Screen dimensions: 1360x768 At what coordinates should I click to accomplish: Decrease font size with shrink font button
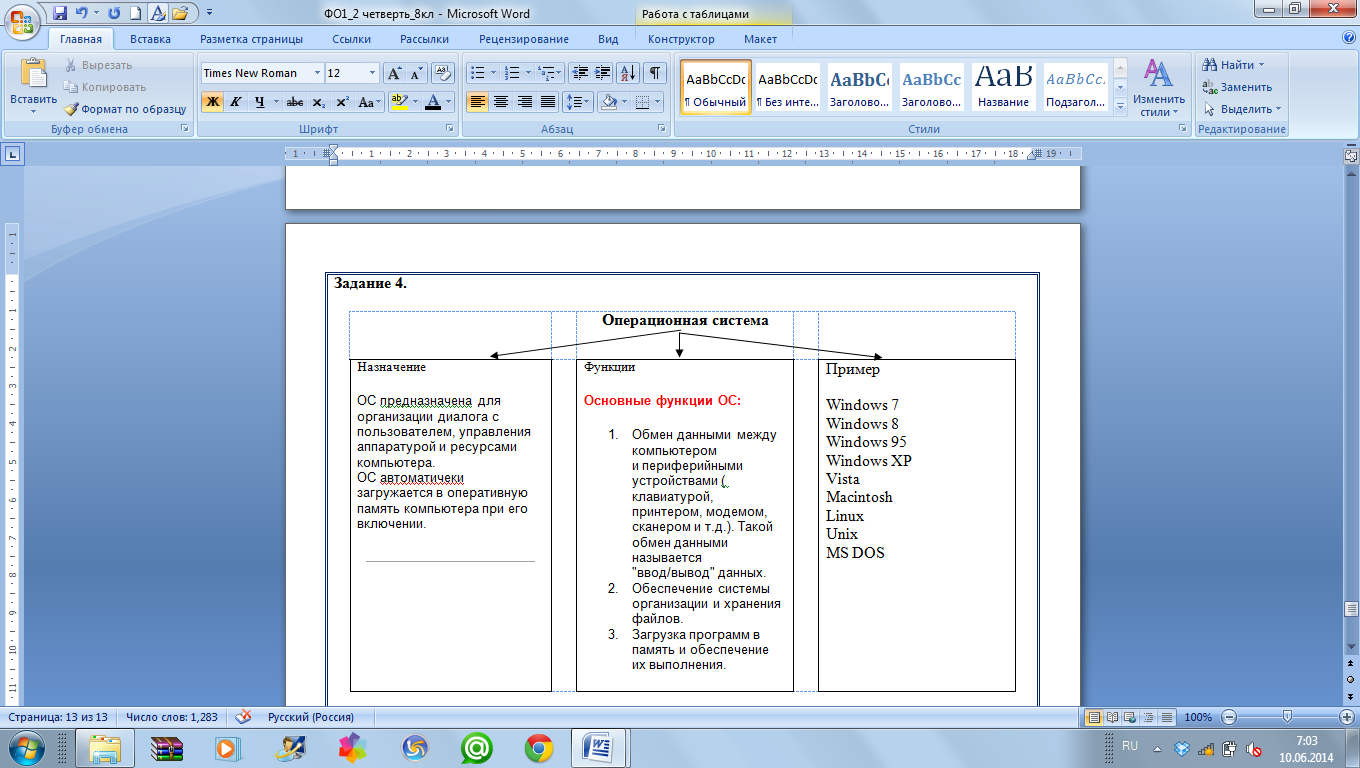coord(417,73)
